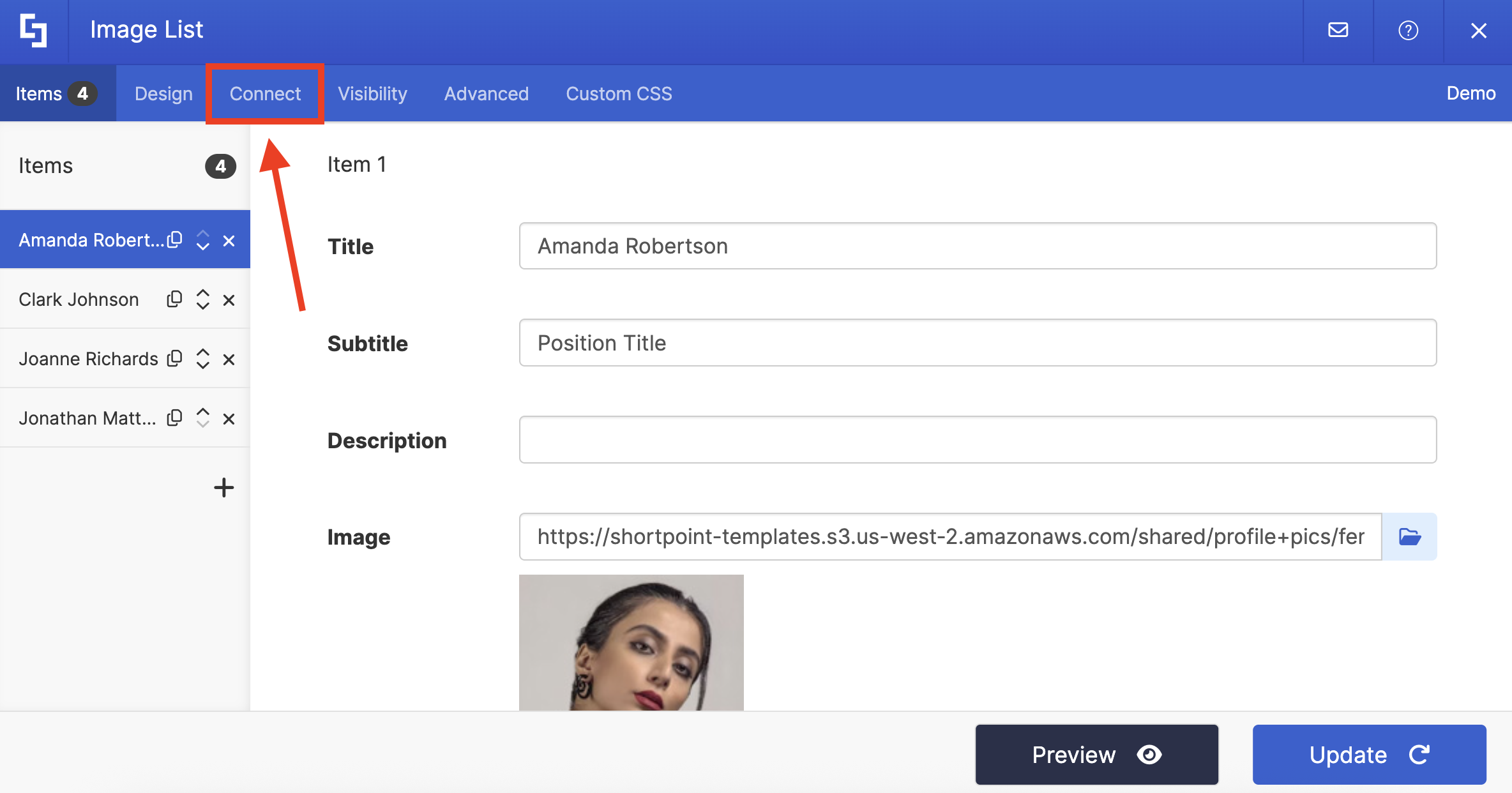Browse image using folder icon

[x=1409, y=536]
